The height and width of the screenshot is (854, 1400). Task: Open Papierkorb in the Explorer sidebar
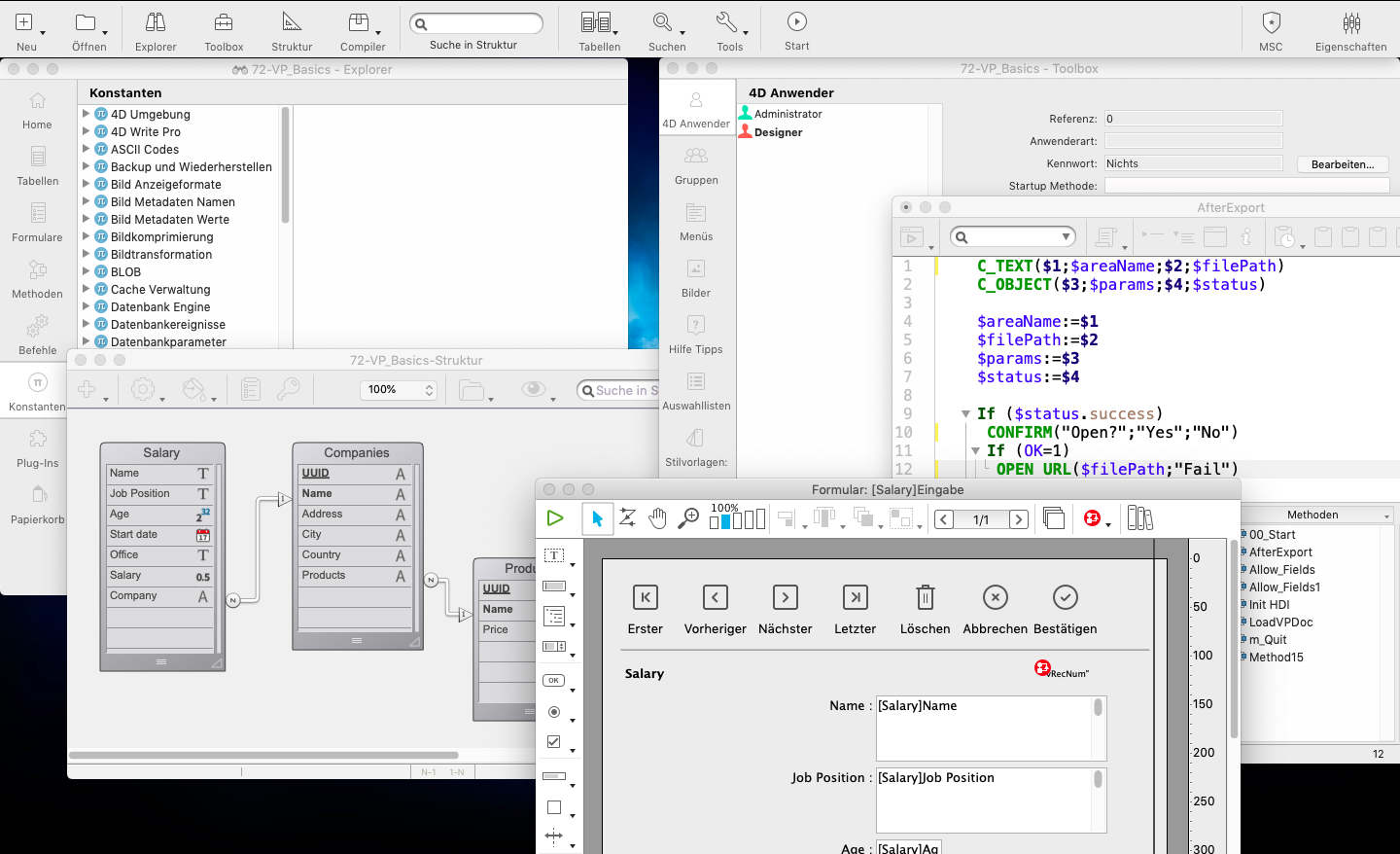pyautogui.click(x=37, y=506)
